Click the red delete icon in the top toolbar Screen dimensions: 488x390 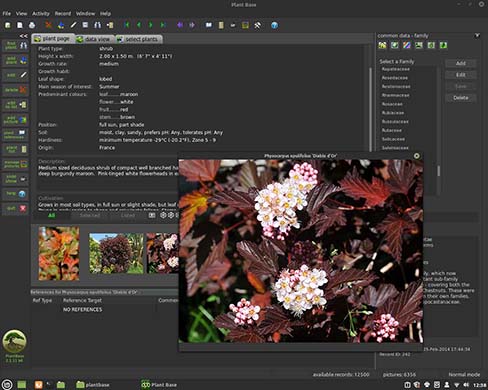coord(49,25)
